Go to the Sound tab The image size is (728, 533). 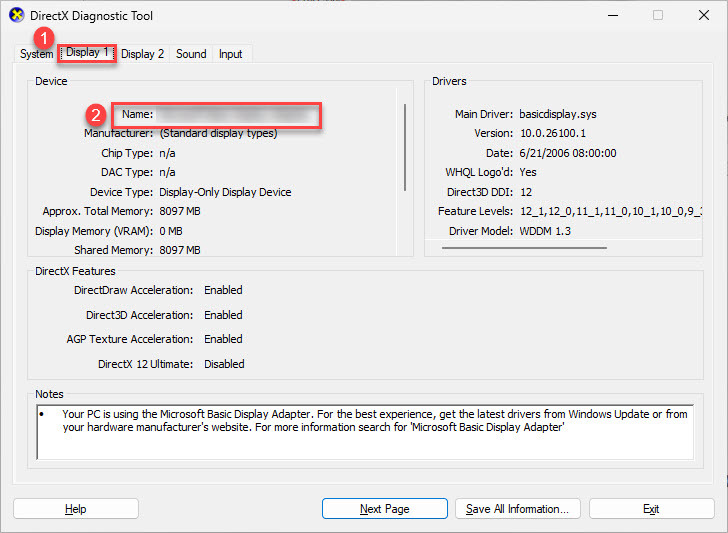point(191,54)
